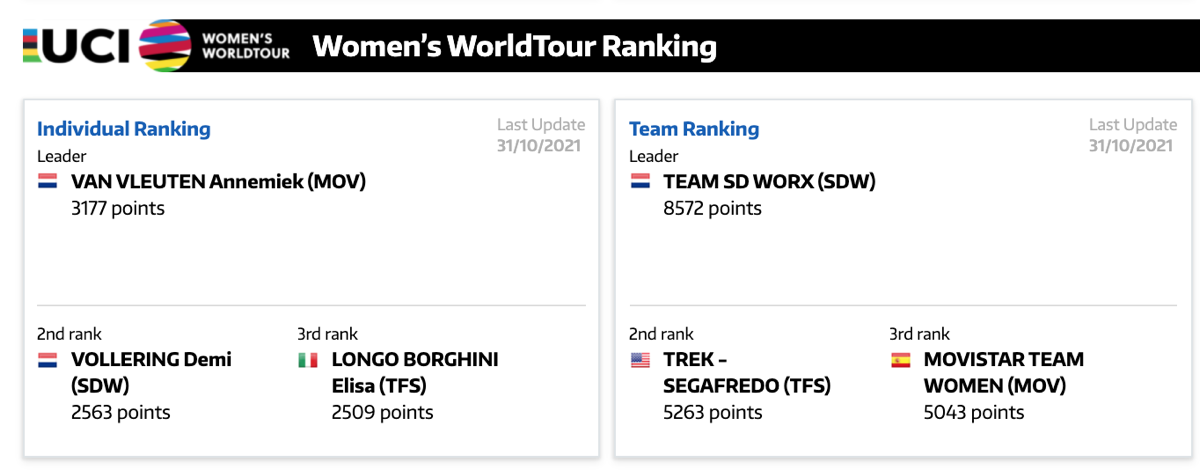Select TREK - SEGAFREDO (TFS) team
Viewport: 1200px width, 470px height.
(x=747, y=372)
